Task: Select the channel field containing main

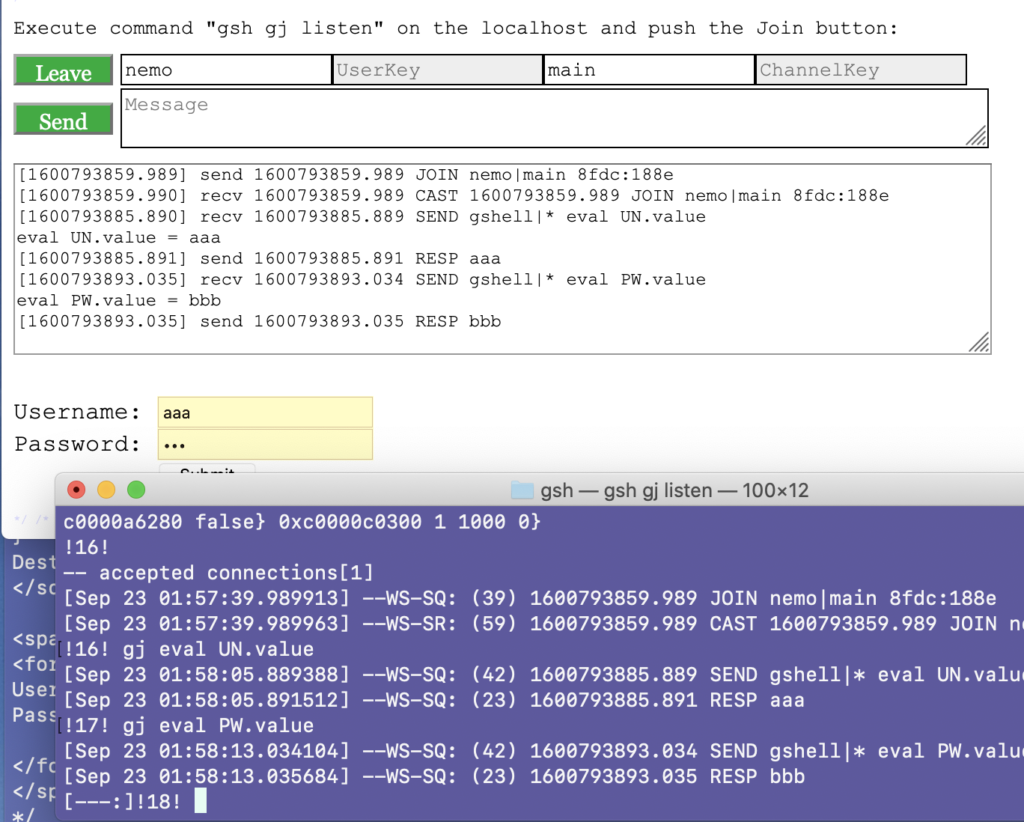Action: tap(648, 70)
